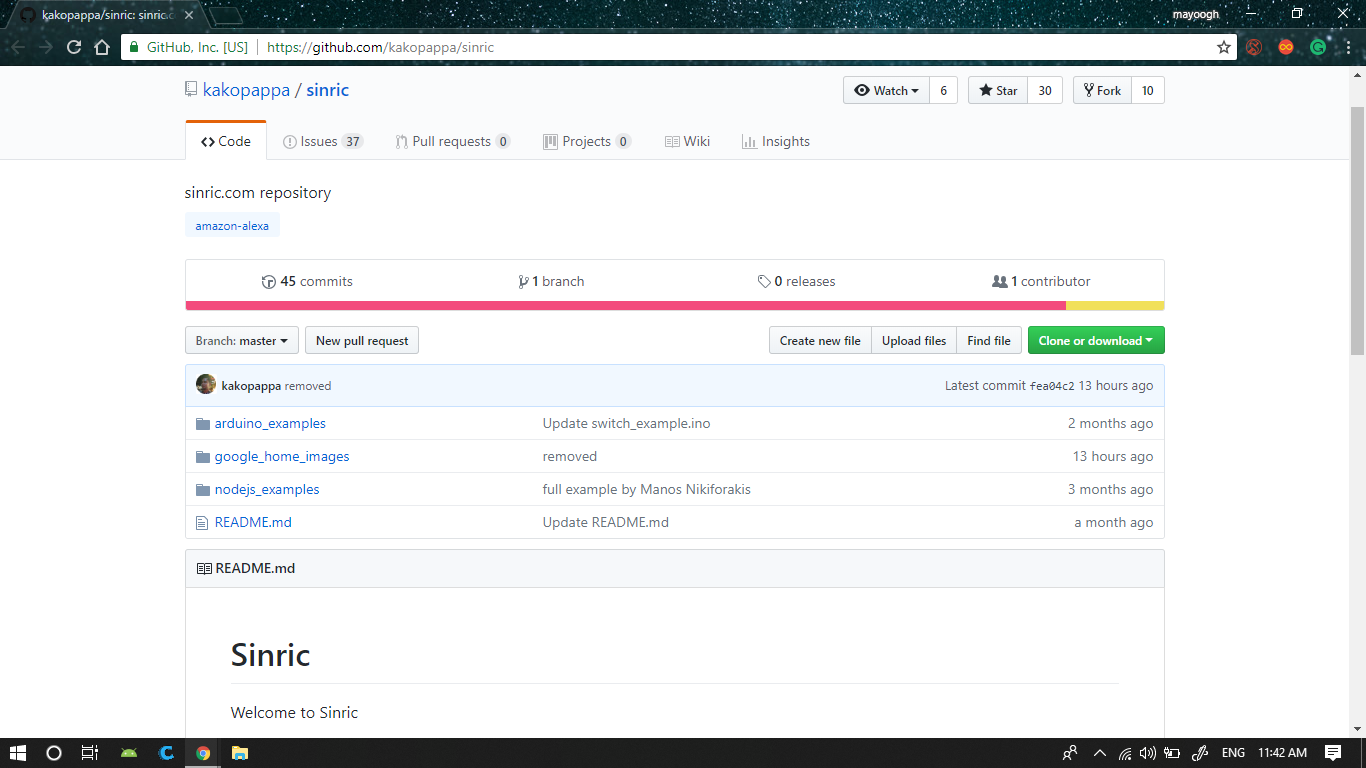Open Cortana search circle on taskbar
Image resolution: width=1366 pixels, height=768 pixels.
click(x=54, y=753)
